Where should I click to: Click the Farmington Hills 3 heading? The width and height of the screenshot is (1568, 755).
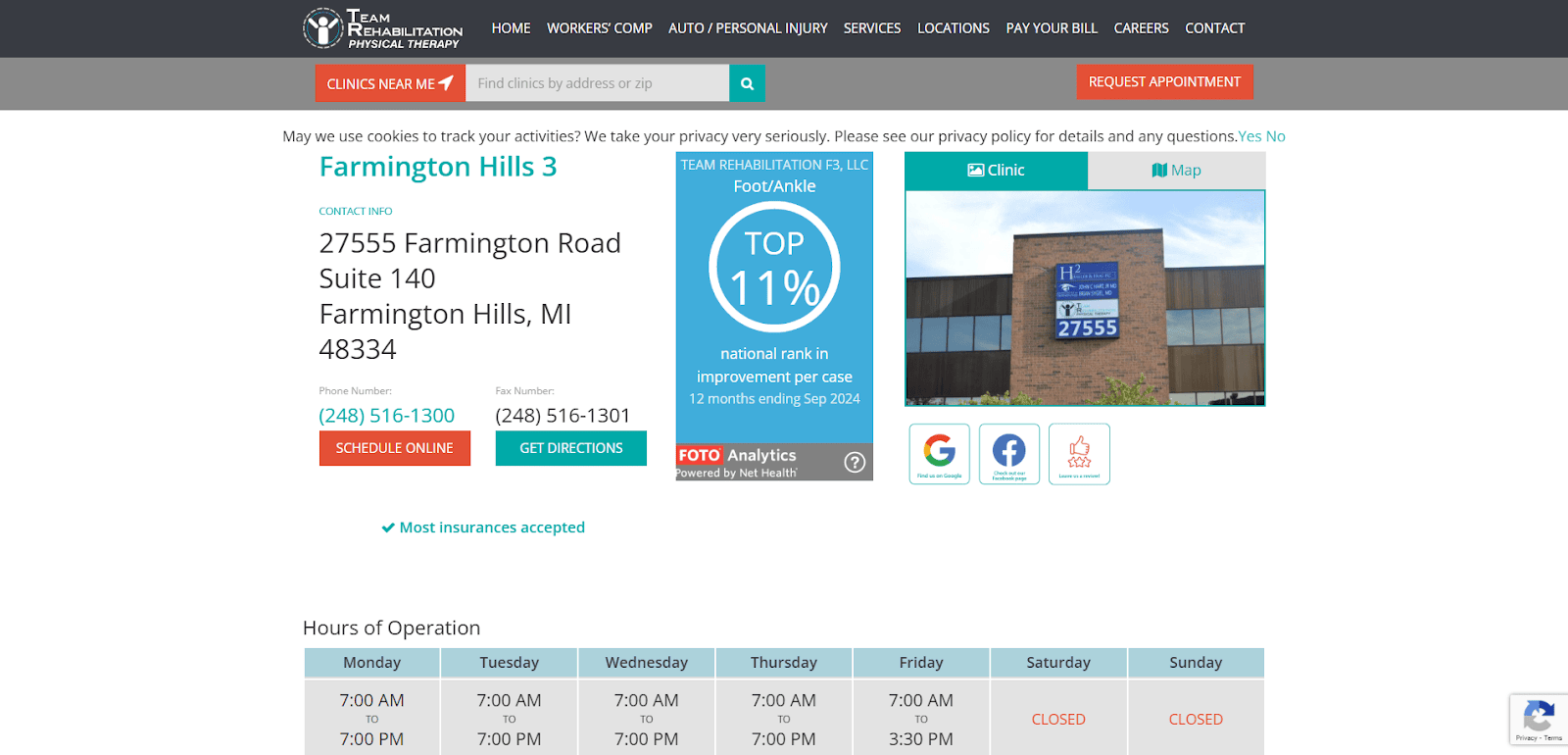click(438, 167)
